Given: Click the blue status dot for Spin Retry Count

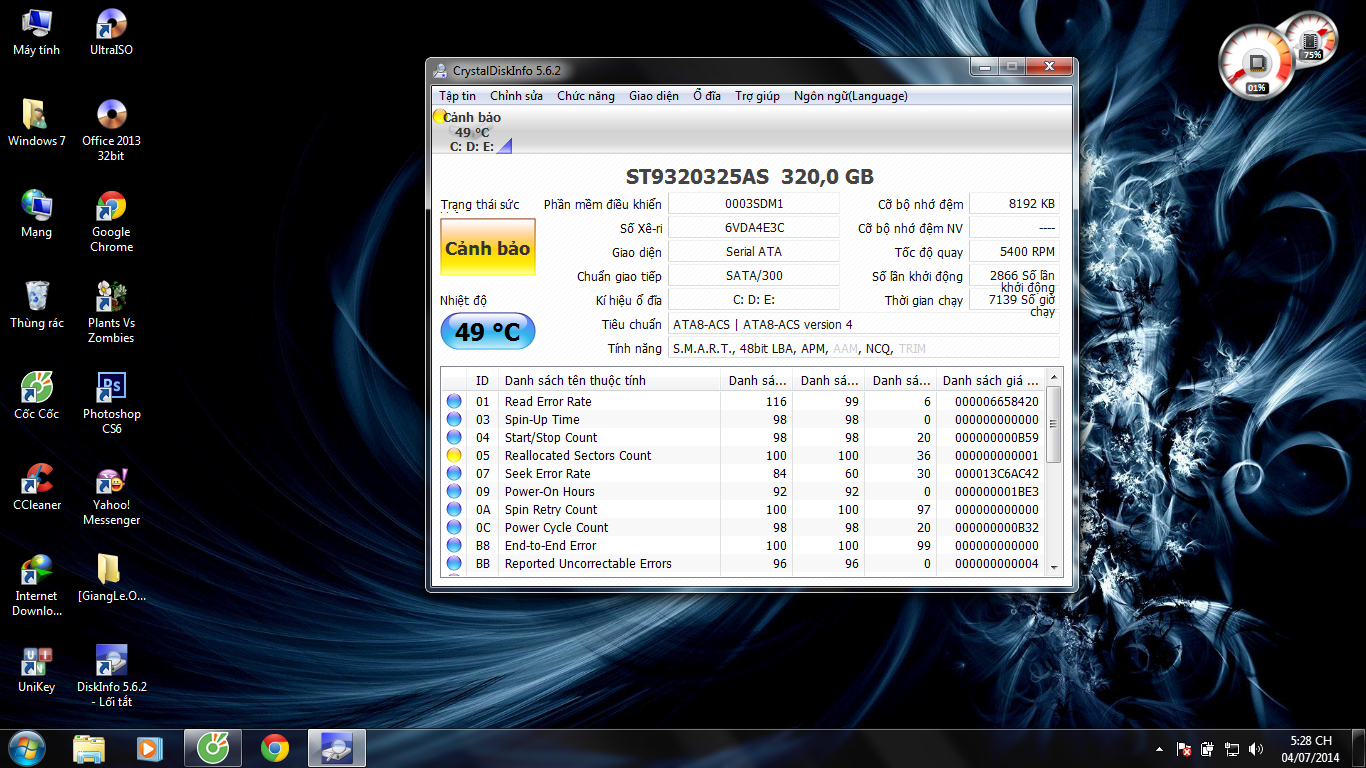Looking at the screenshot, I should (454, 509).
